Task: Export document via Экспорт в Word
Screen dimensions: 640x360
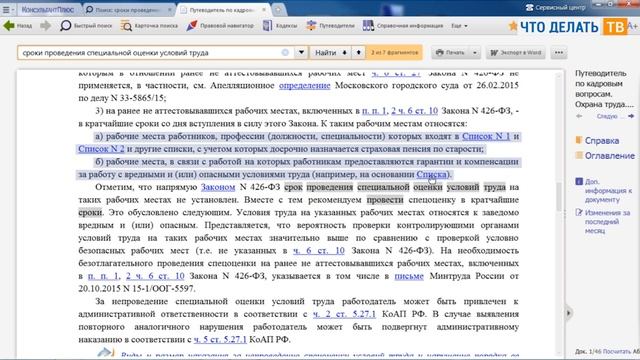Action: tap(516, 53)
